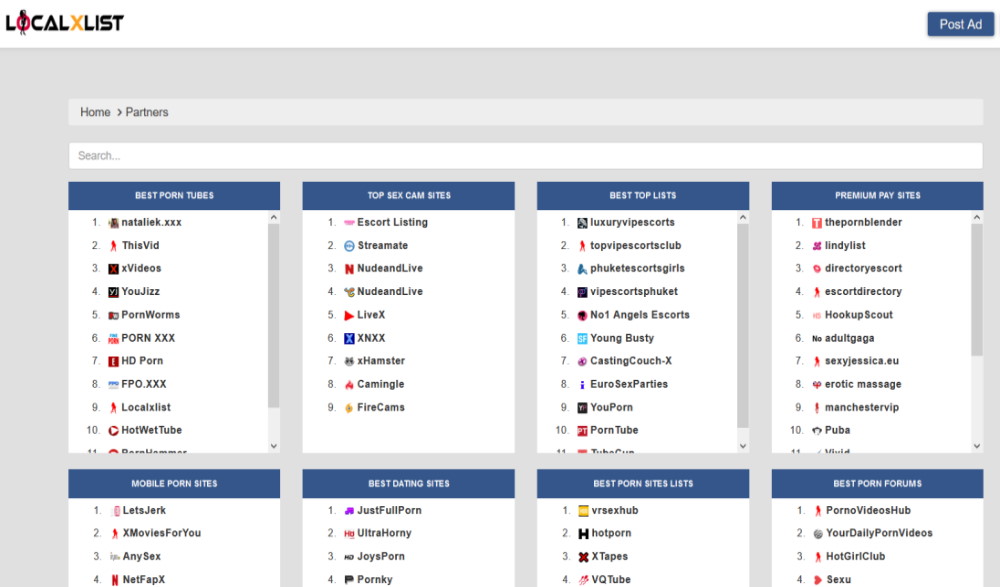1000x587 pixels.
Task: Open the AnySex link
Action: click(x=142, y=556)
